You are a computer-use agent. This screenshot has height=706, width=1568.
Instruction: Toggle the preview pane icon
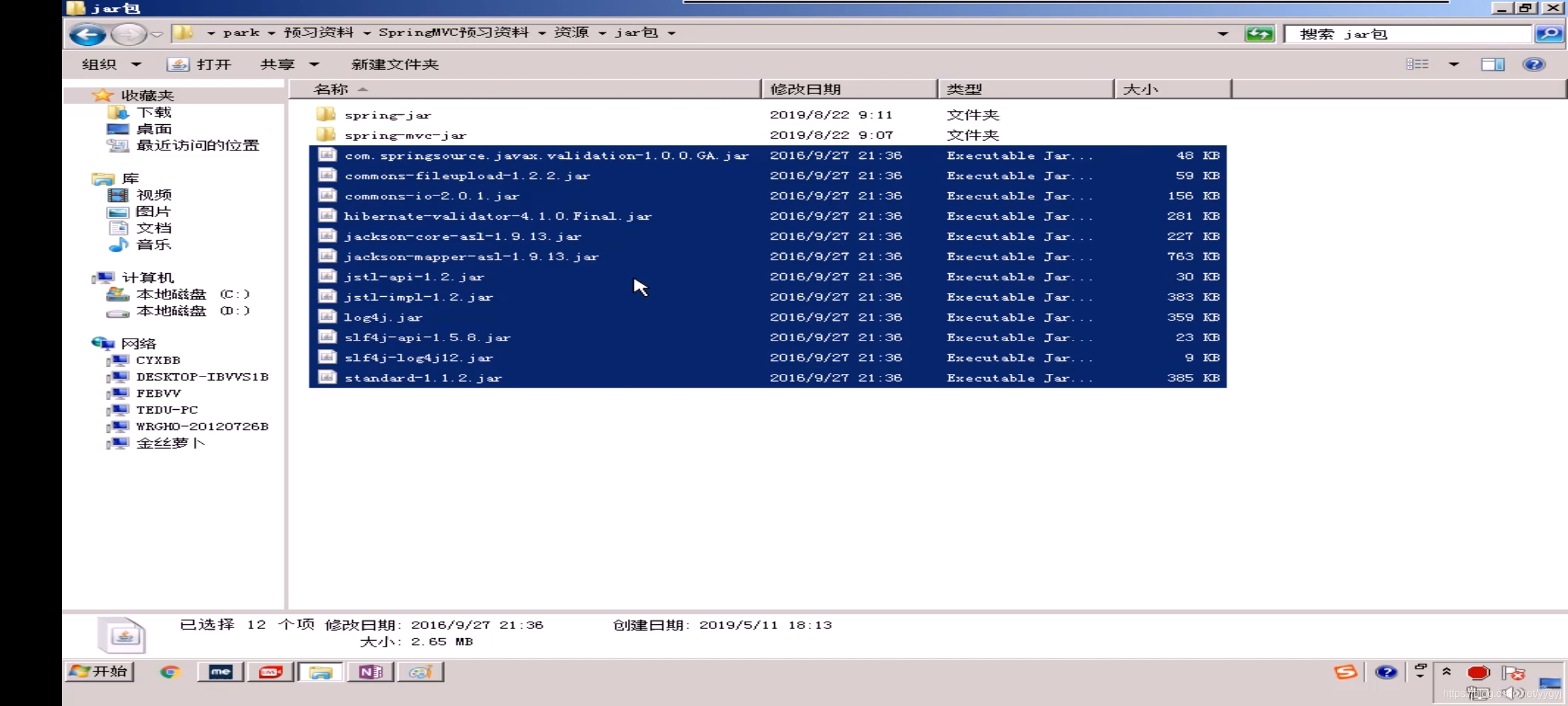pos(1492,64)
